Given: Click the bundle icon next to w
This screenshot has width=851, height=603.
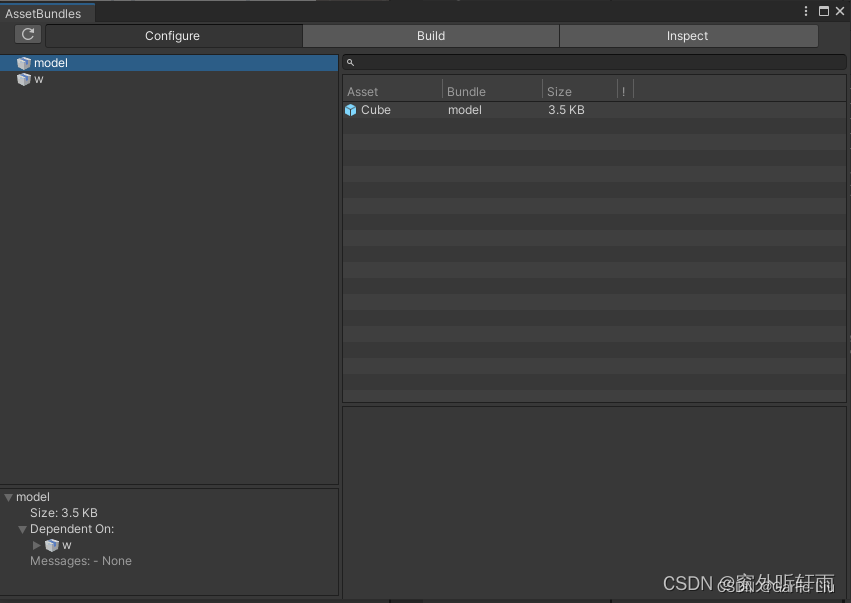Looking at the screenshot, I should click(x=23, y=79).
